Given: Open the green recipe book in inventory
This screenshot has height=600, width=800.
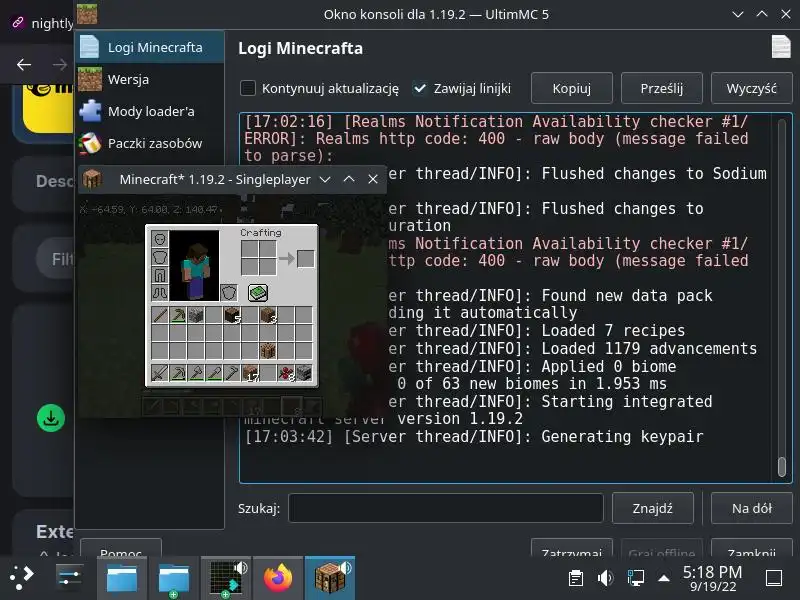Looking at the screenshot, I should (258, 293).
